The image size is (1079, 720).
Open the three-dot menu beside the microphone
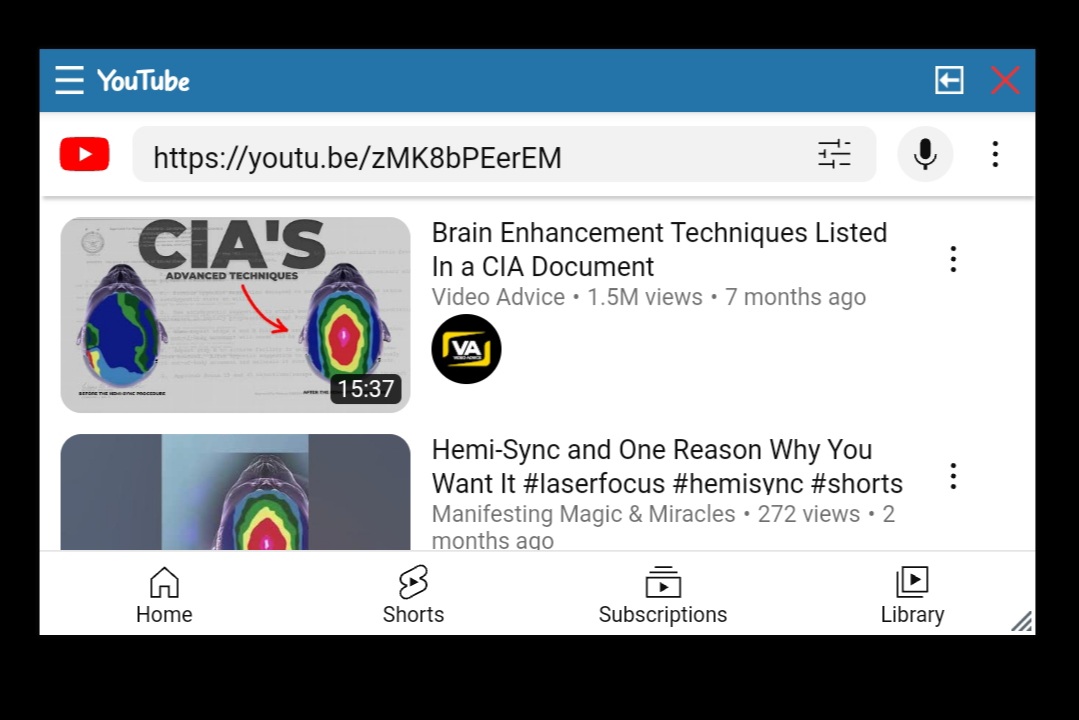point(995,153)
